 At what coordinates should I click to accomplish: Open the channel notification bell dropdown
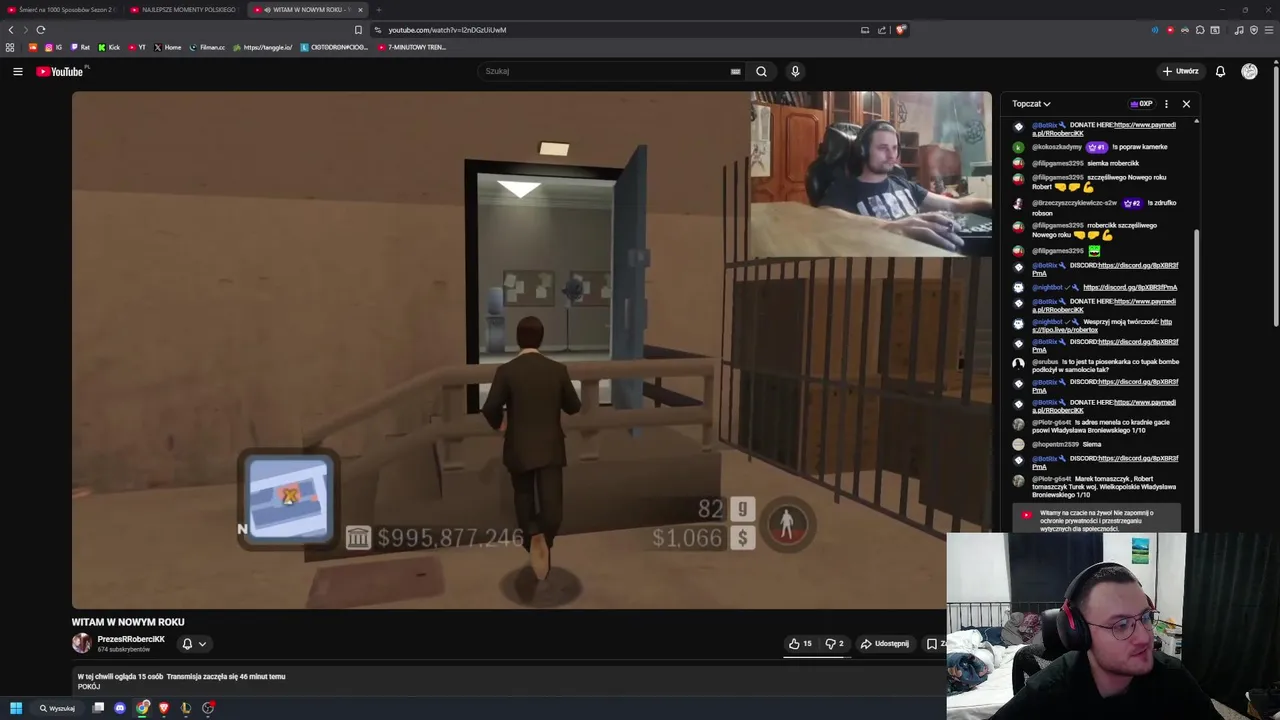(194, 644)
